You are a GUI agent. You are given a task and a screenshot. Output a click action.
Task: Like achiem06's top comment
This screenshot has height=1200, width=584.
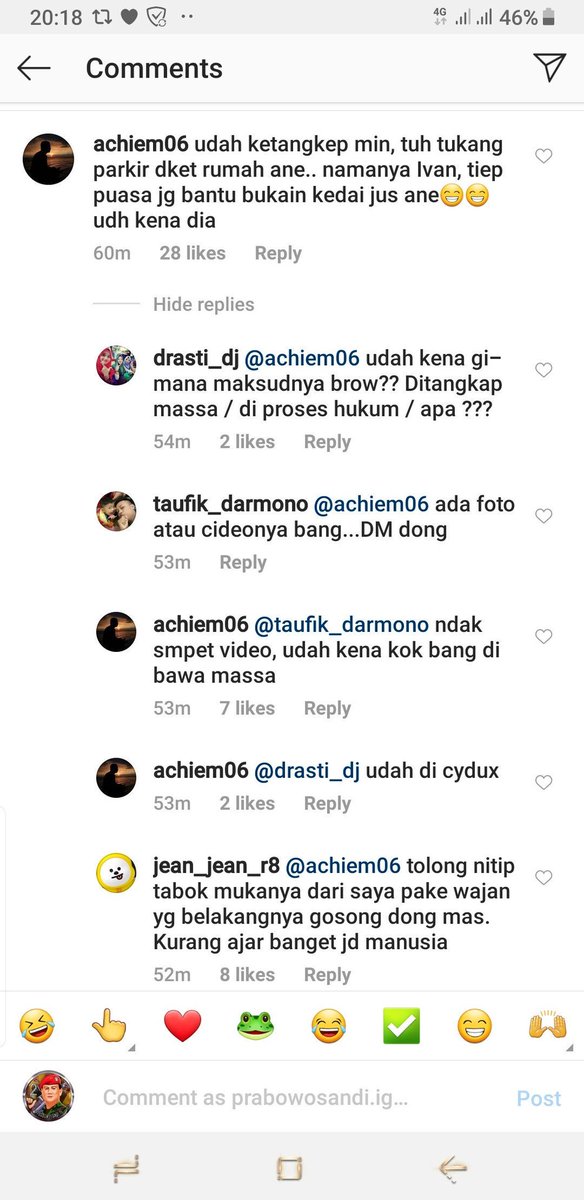click(544, 156)
